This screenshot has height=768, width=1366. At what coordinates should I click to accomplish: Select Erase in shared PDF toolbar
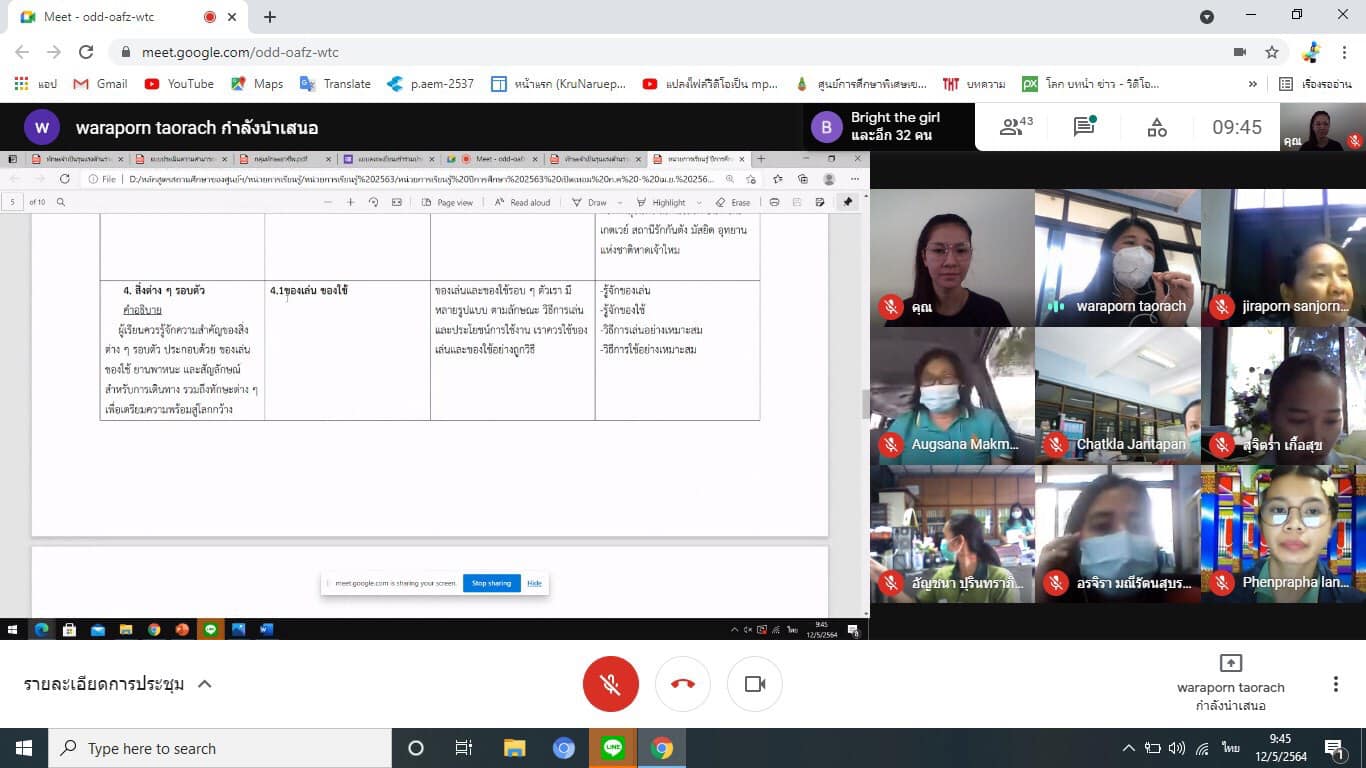733,202
